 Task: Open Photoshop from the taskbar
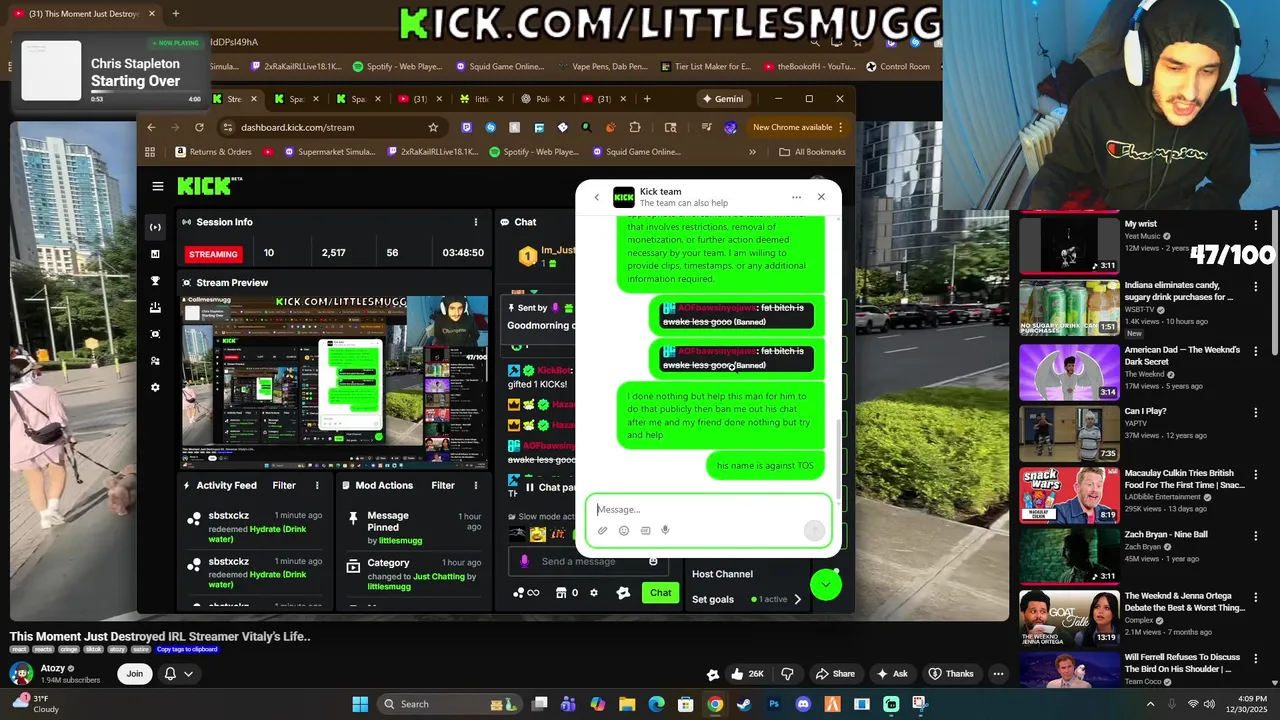773,704
